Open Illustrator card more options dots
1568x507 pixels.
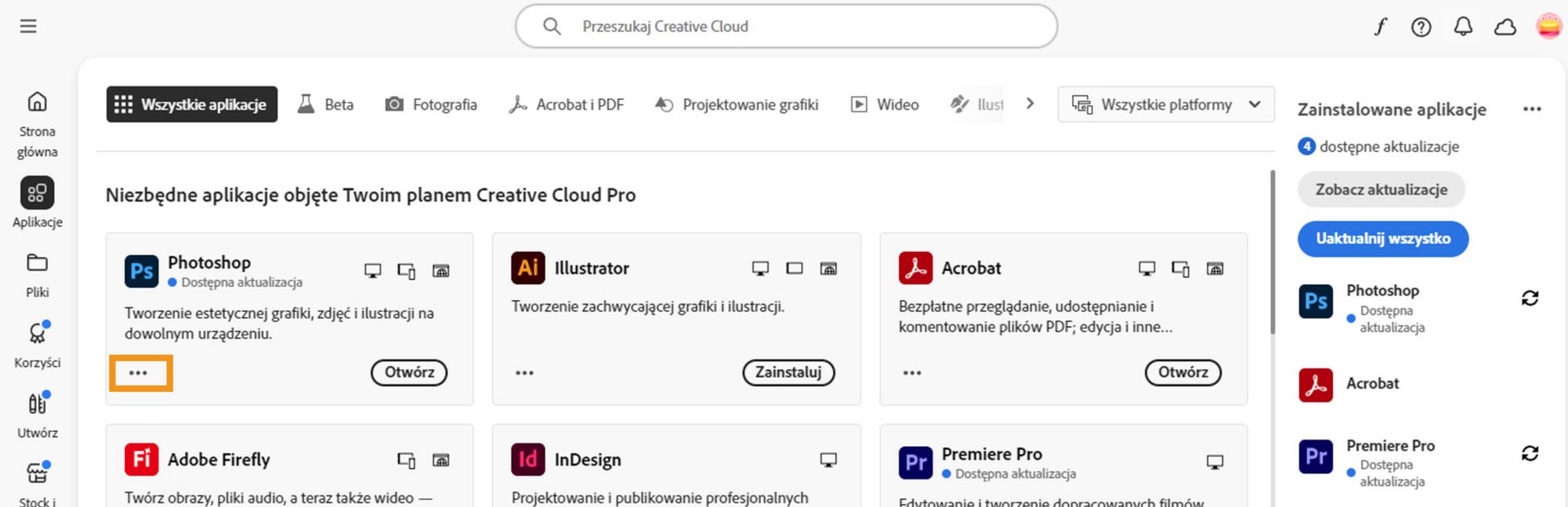tap(524, 373)
